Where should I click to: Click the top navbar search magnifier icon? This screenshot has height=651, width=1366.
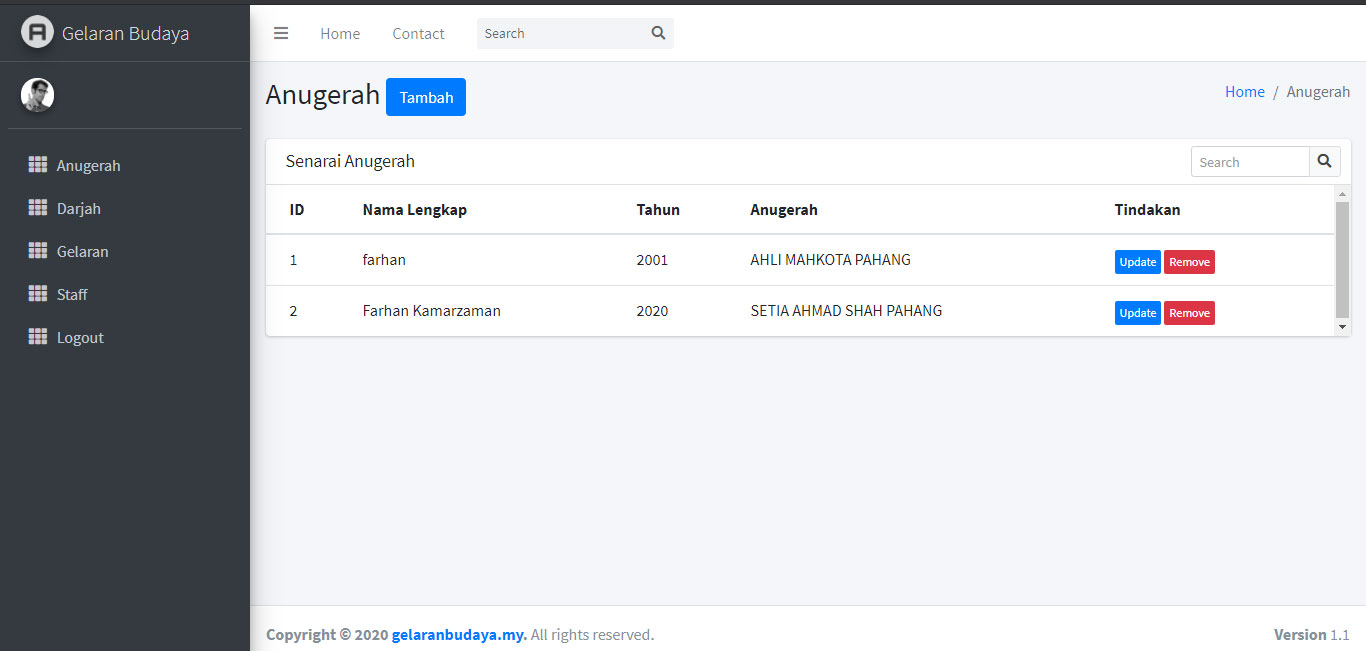click(x=658, y=33)
